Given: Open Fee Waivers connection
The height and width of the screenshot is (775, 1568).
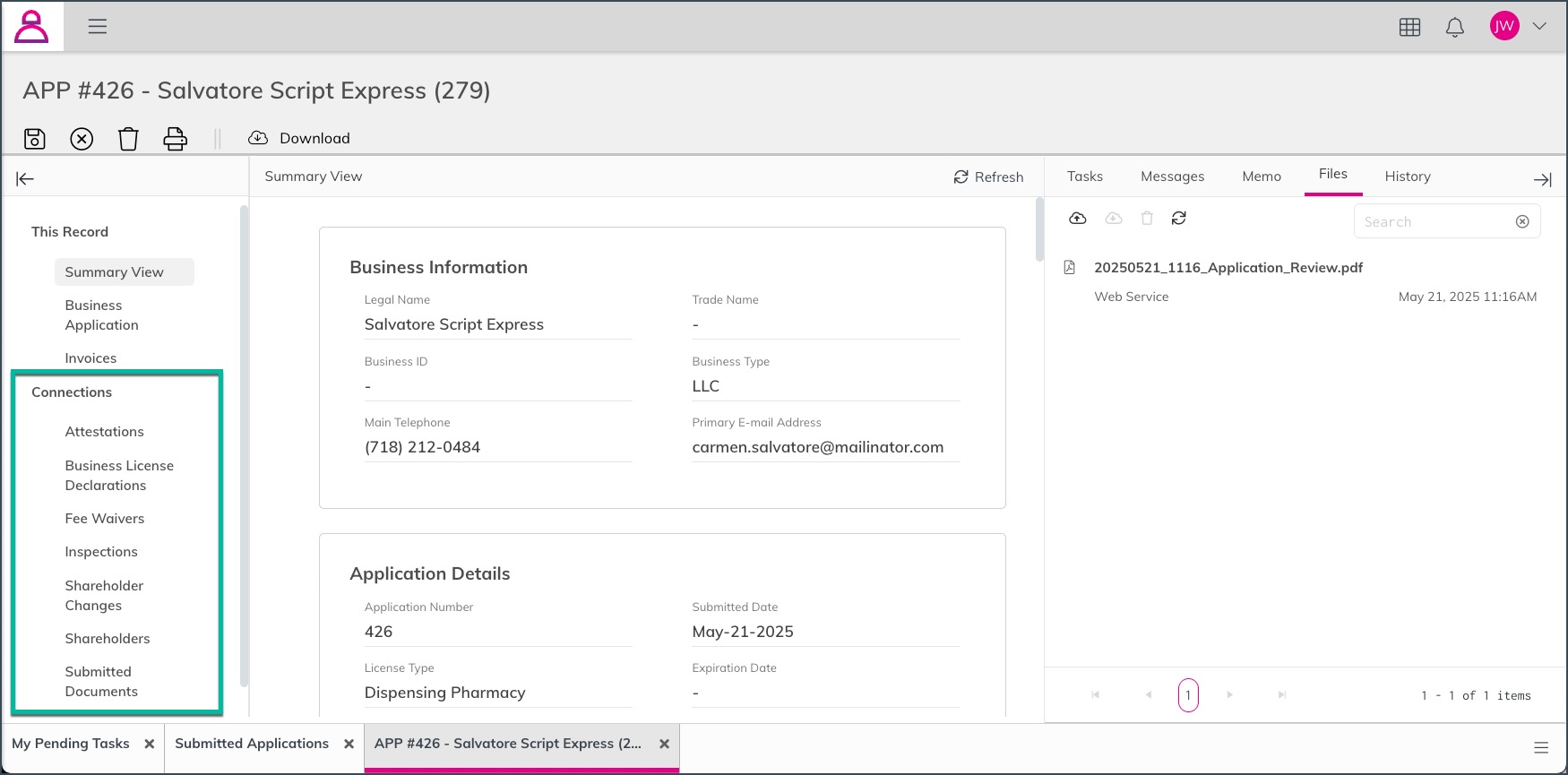Looking at the screenshot, I should click(x=104, y=519).
